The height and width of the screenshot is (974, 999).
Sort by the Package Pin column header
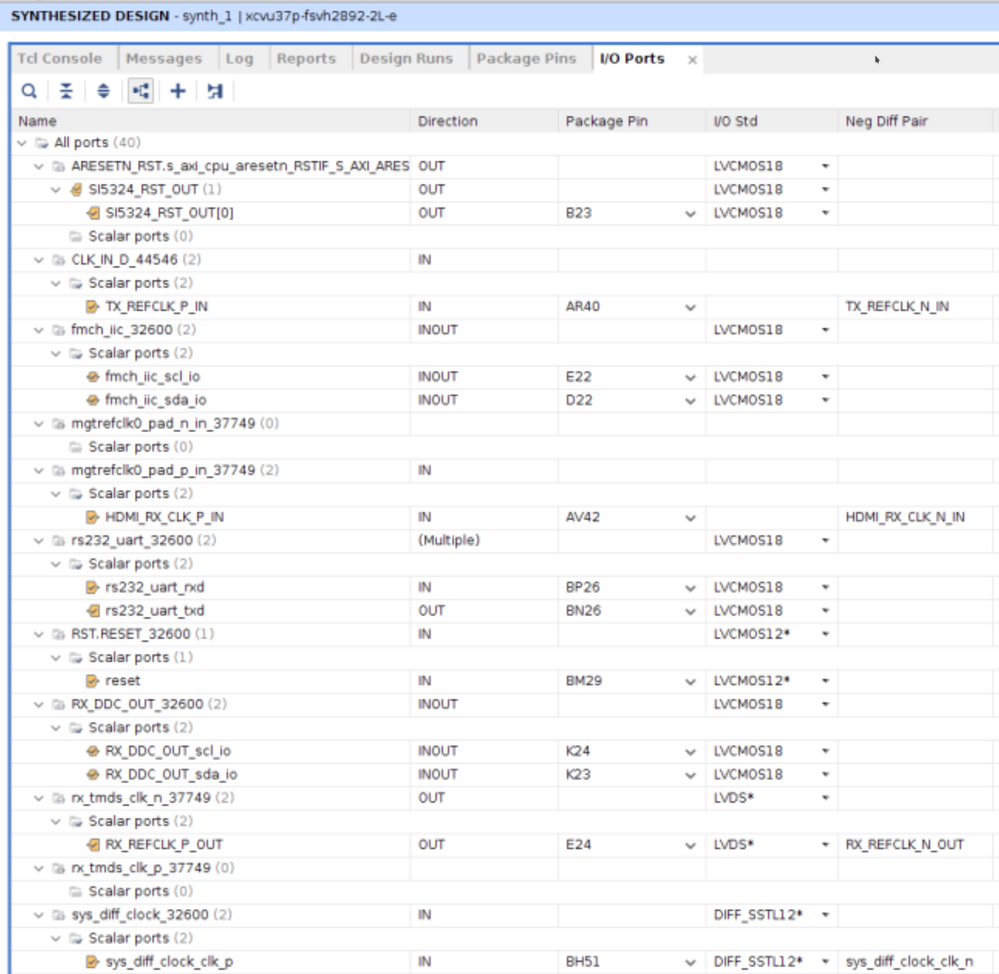pyautogui.click(x=632, y=121)
